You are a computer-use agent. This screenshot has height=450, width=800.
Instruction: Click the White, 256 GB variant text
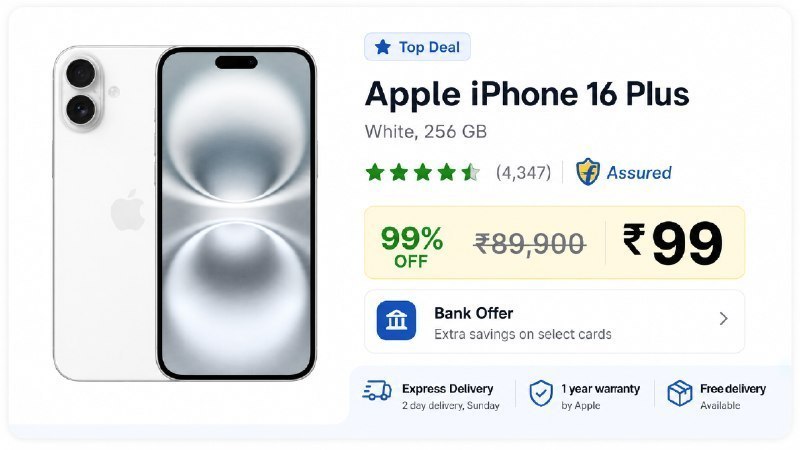tap(426, 132)
